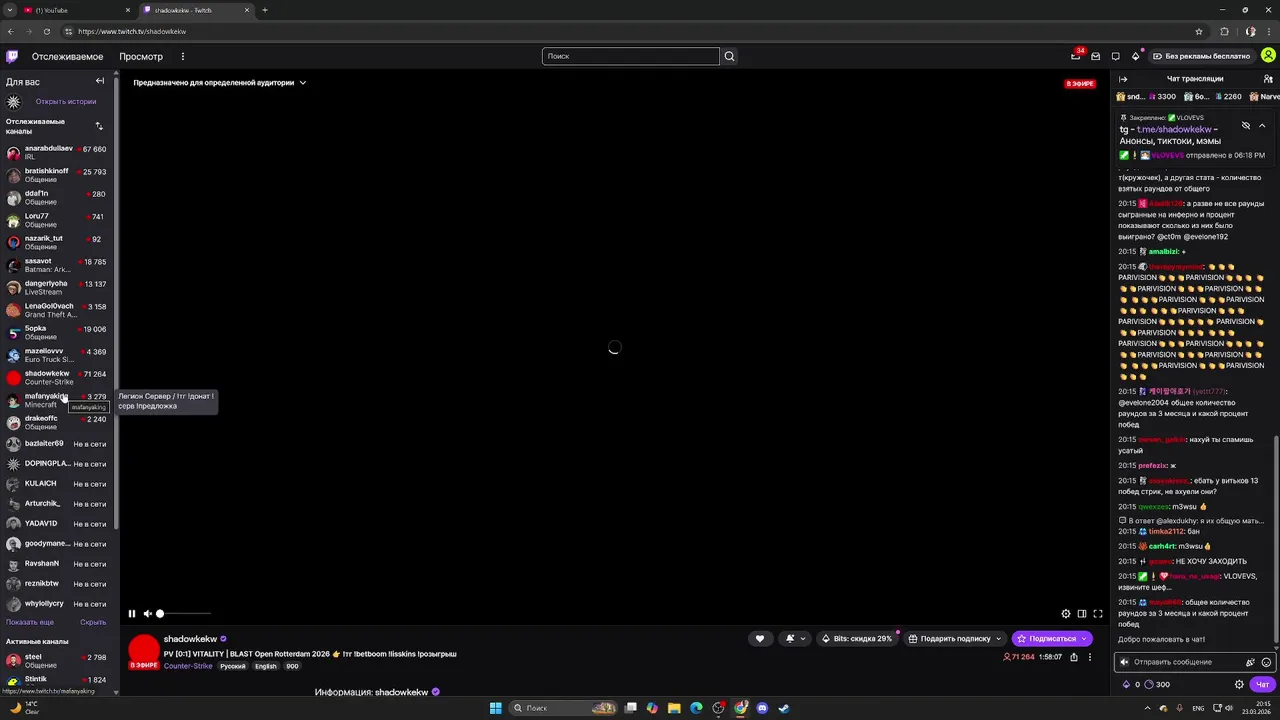This screenshot has height=720, width=1280.
Task: Switch to the YouTube browser tab
Action: (x=75, y=10)
